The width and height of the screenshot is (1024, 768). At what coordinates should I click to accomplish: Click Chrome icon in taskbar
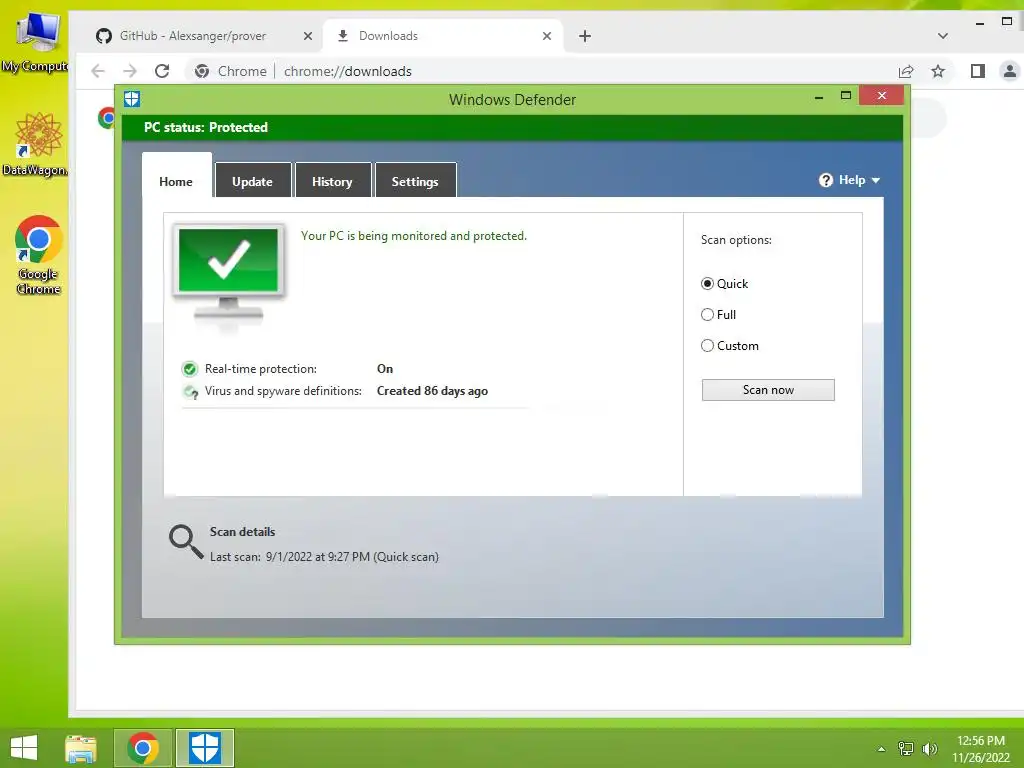(x=143, y=748)
